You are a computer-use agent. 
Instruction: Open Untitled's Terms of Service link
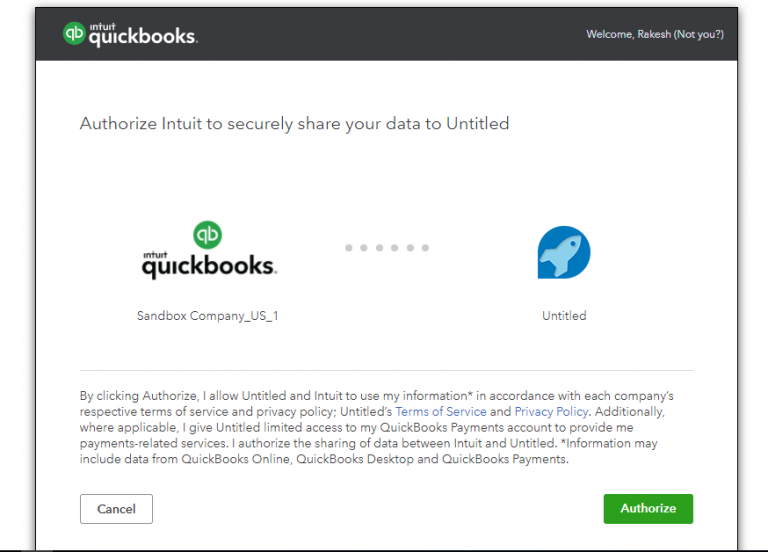coord(440,411)
